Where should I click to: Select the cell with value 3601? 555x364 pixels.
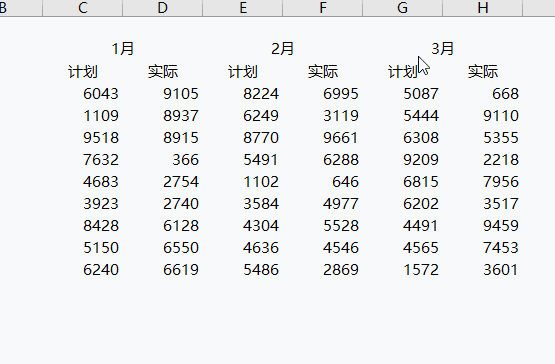click(482, 270)
